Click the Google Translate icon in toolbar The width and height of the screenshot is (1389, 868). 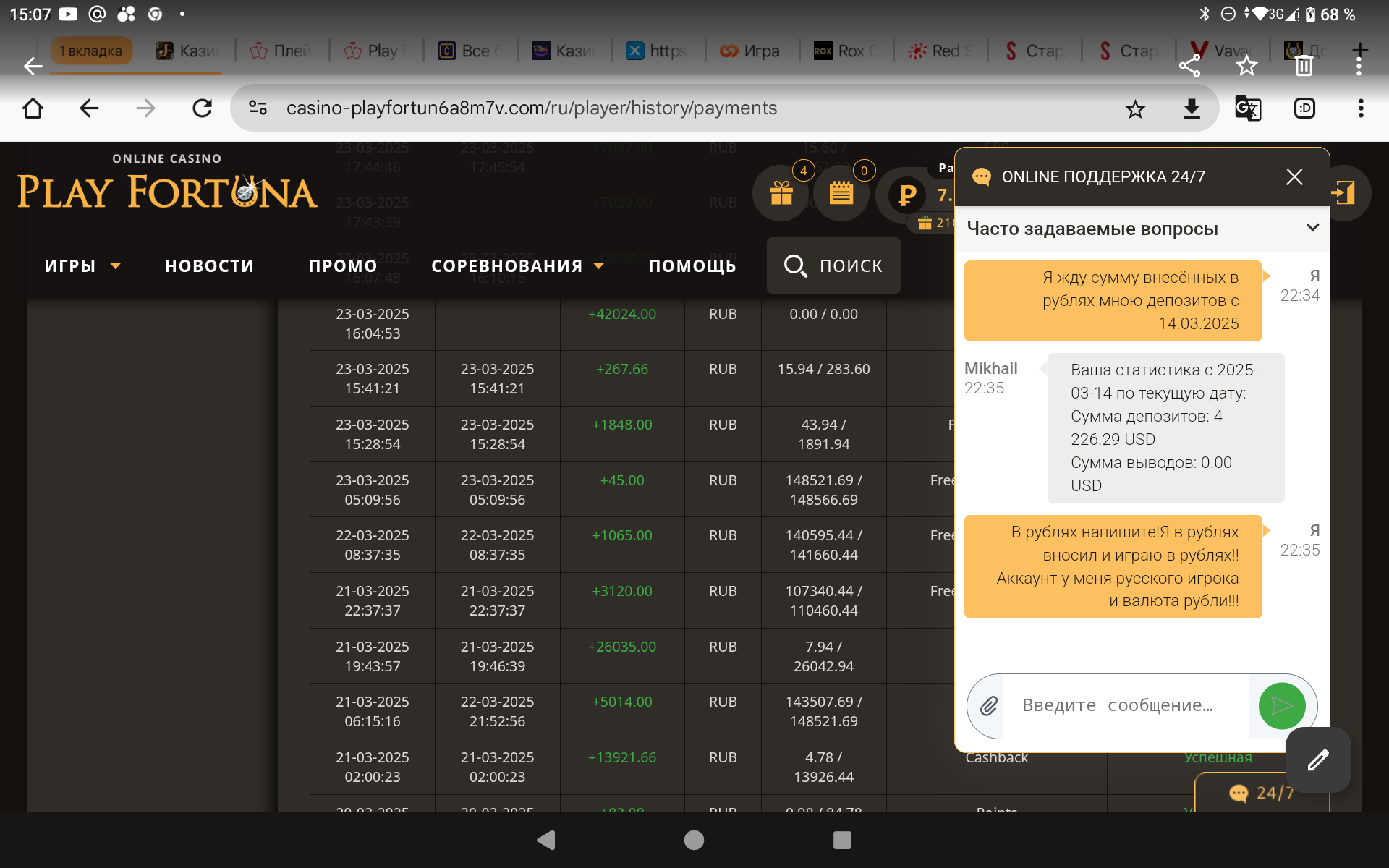pyautogui.click(x=1247, y=109)
